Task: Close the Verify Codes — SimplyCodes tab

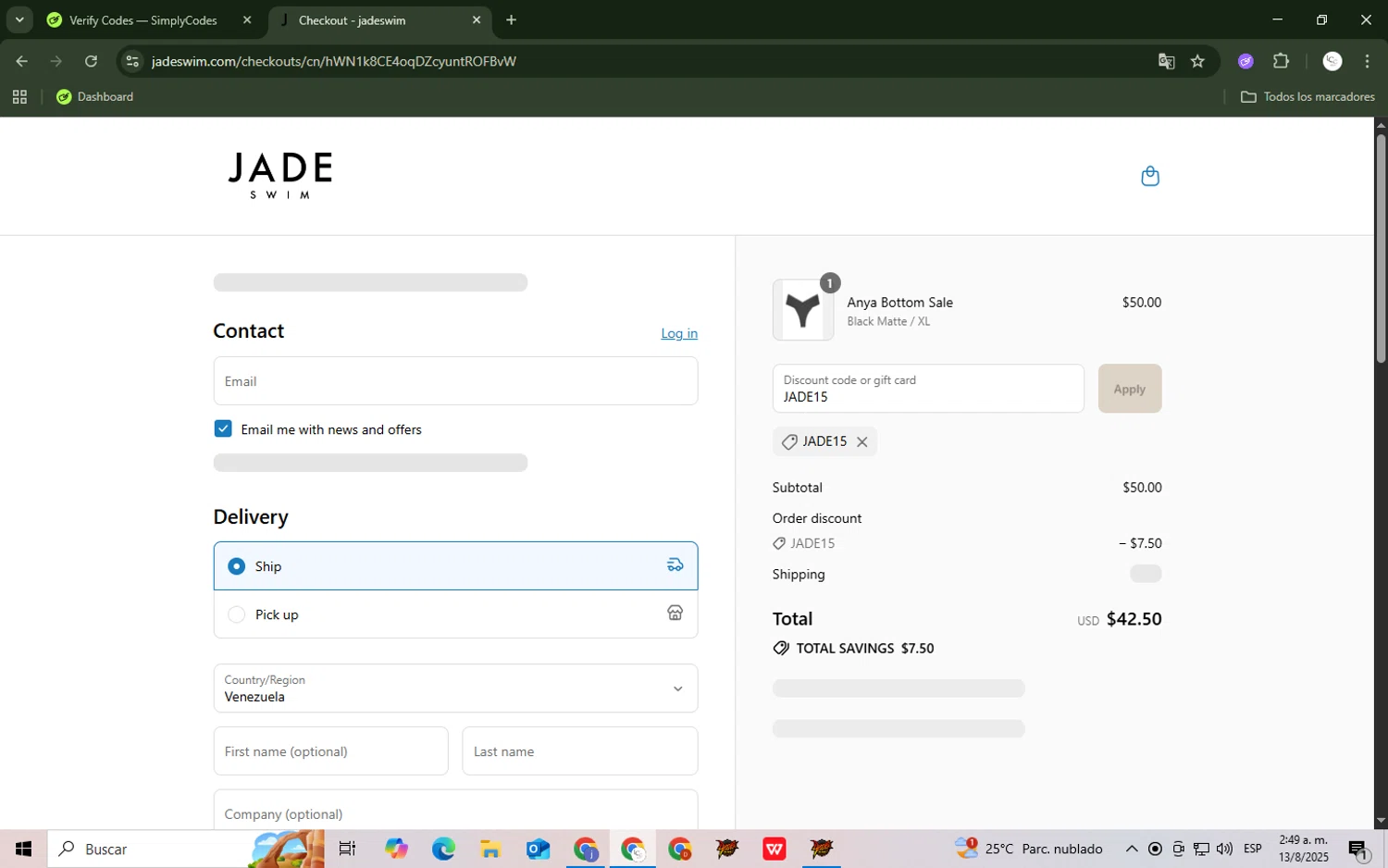Action: pyautogui.click(x=247, y=20)
